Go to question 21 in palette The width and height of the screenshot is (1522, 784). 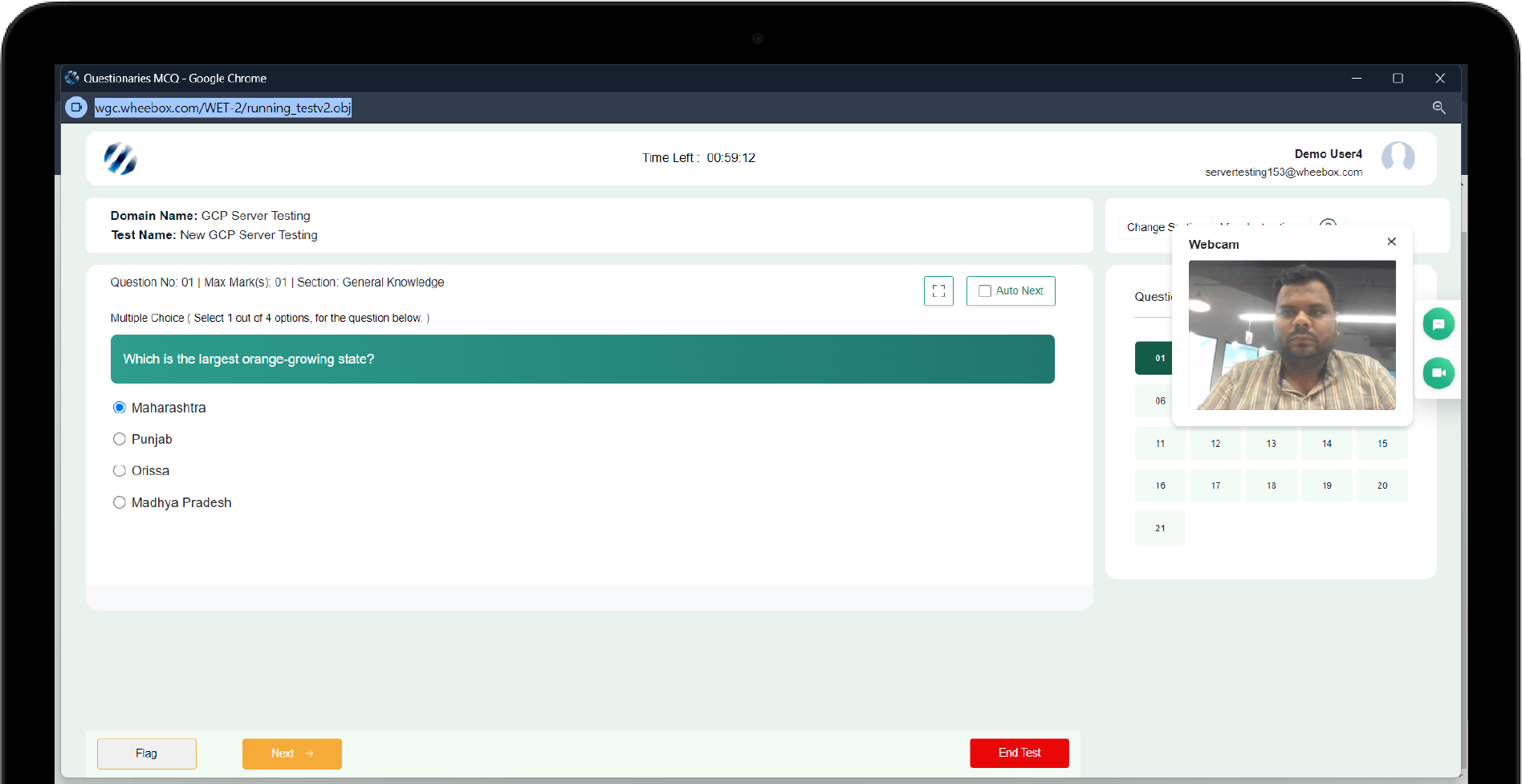coord(1160,528)
